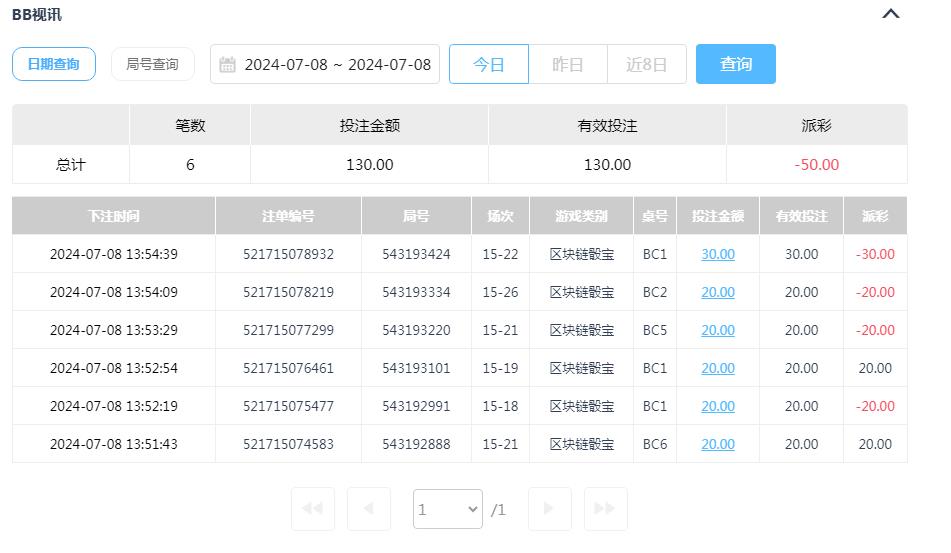
Task: Click the 有效投注 detail table header
Action: point(802,216)
